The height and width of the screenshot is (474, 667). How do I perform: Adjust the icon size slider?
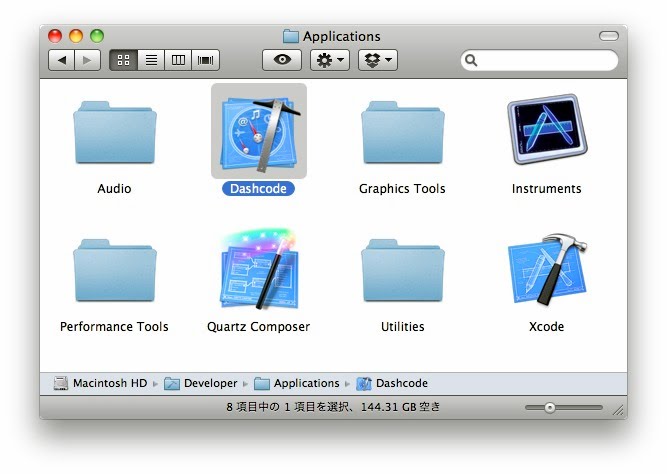click(550, 407)
